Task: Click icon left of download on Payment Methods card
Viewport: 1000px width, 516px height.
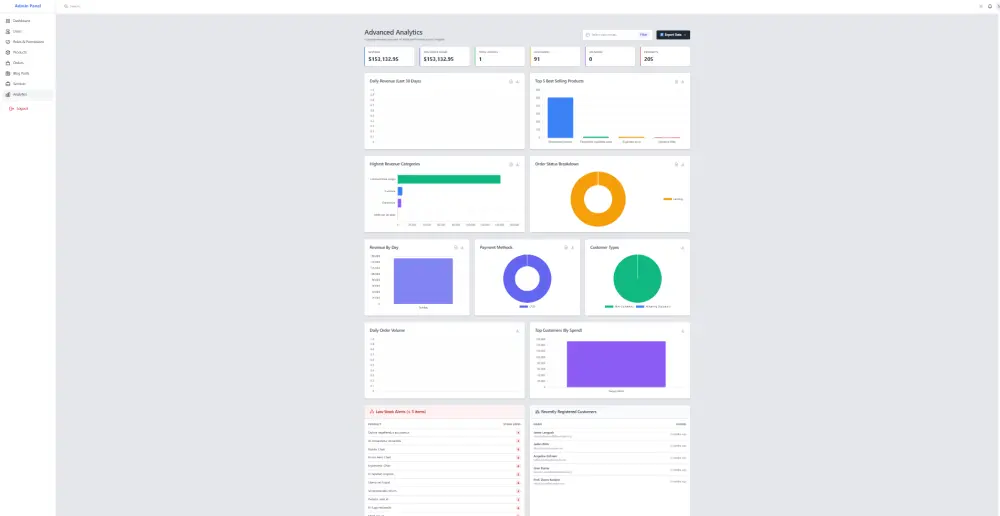Action: pyautogui.click(x=566, y=247)
